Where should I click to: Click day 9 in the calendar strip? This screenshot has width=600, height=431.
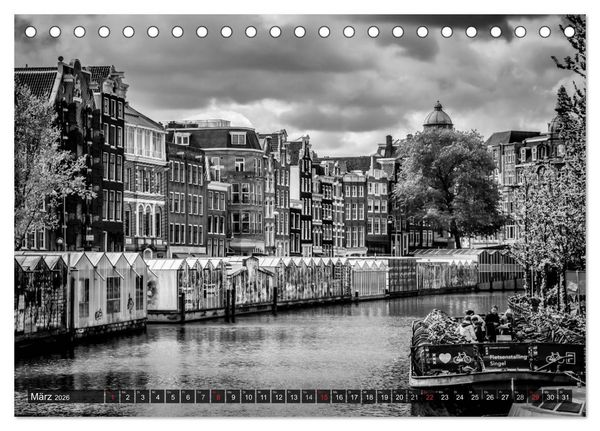point(233,397)
